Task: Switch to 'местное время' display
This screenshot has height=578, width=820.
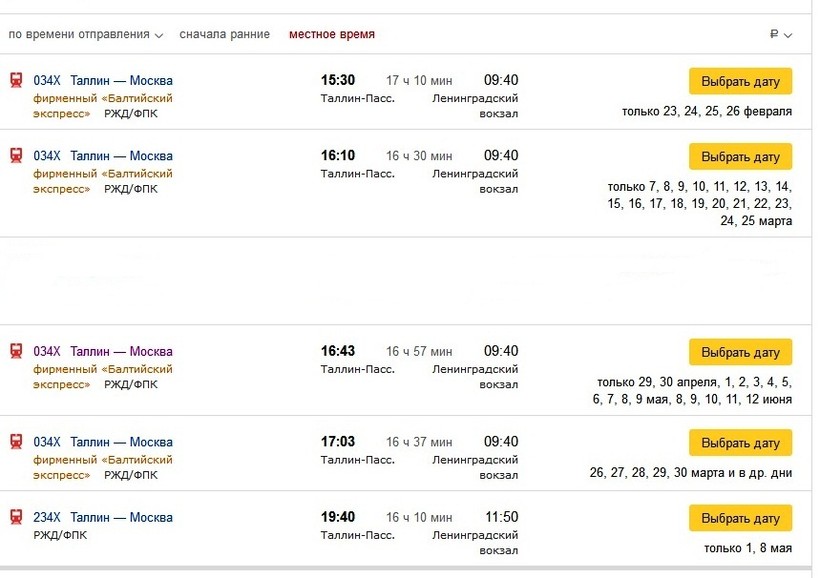Action: 332,34
